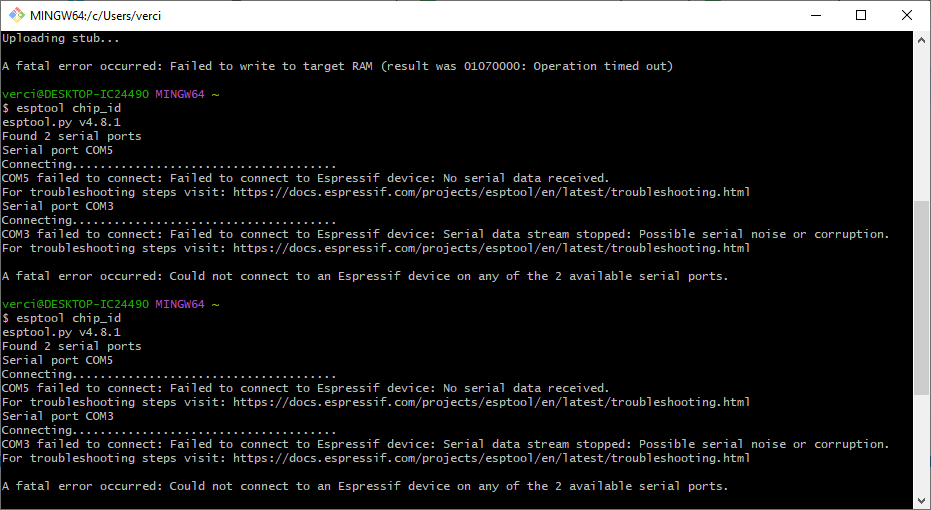This screenshot has width=931, height=510.
Task: Click the 'Failed to write to target RAM' error line
Action: pyautogui.click(x=337, y=66)
